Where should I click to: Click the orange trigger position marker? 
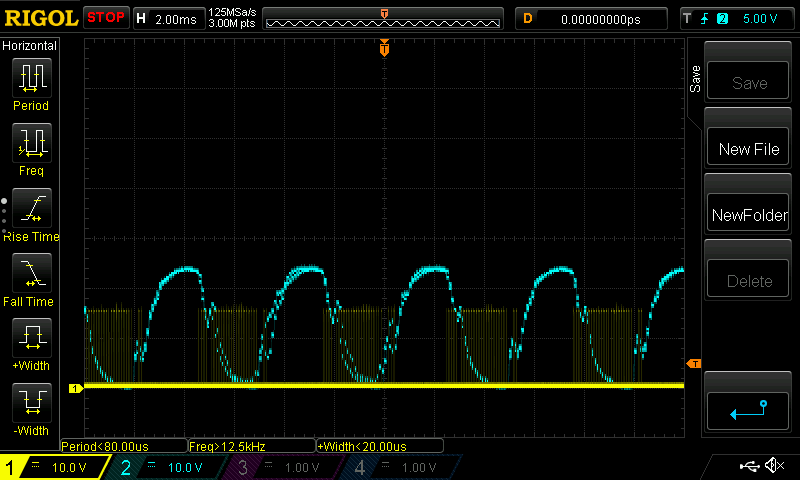click(x=384, y=47)
